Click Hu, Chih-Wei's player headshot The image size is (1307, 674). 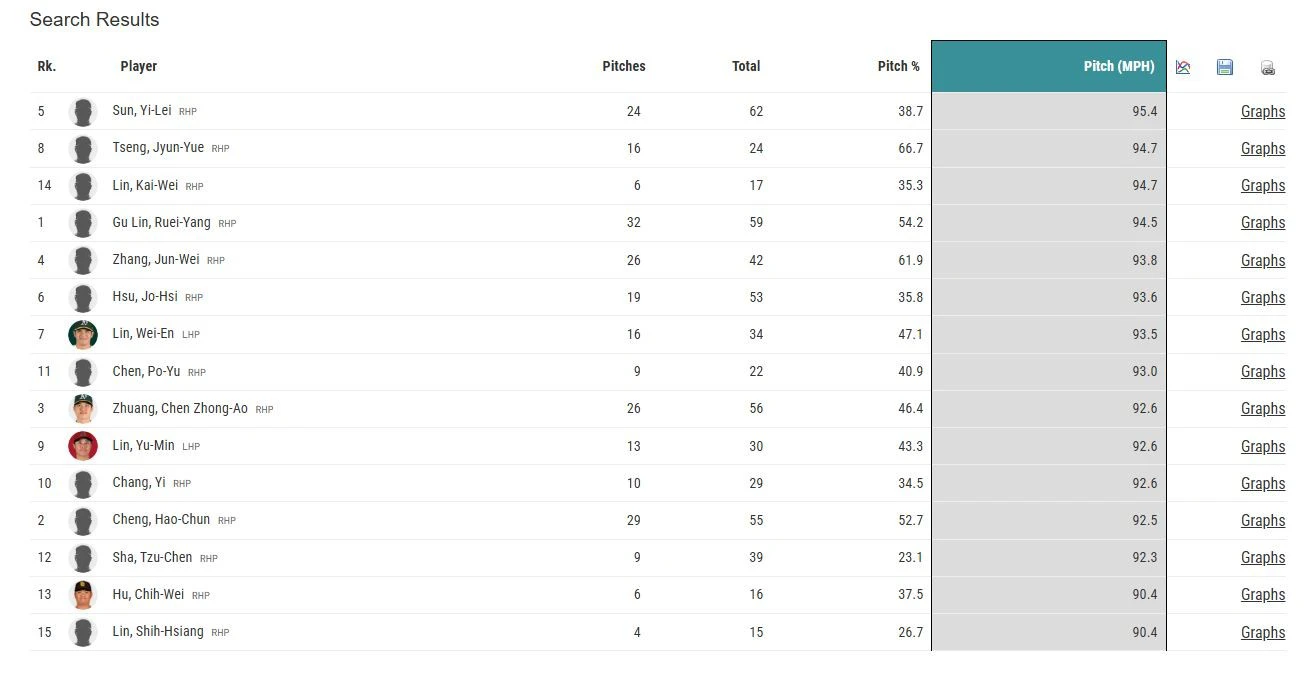(83, 594)
